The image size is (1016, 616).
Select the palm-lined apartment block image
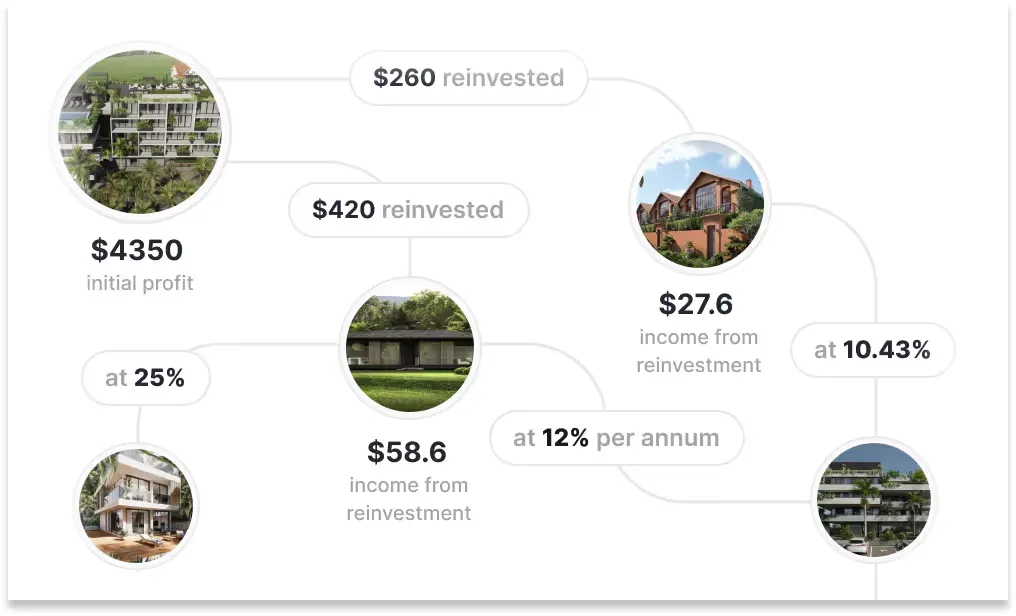click(x=874, y=500)
